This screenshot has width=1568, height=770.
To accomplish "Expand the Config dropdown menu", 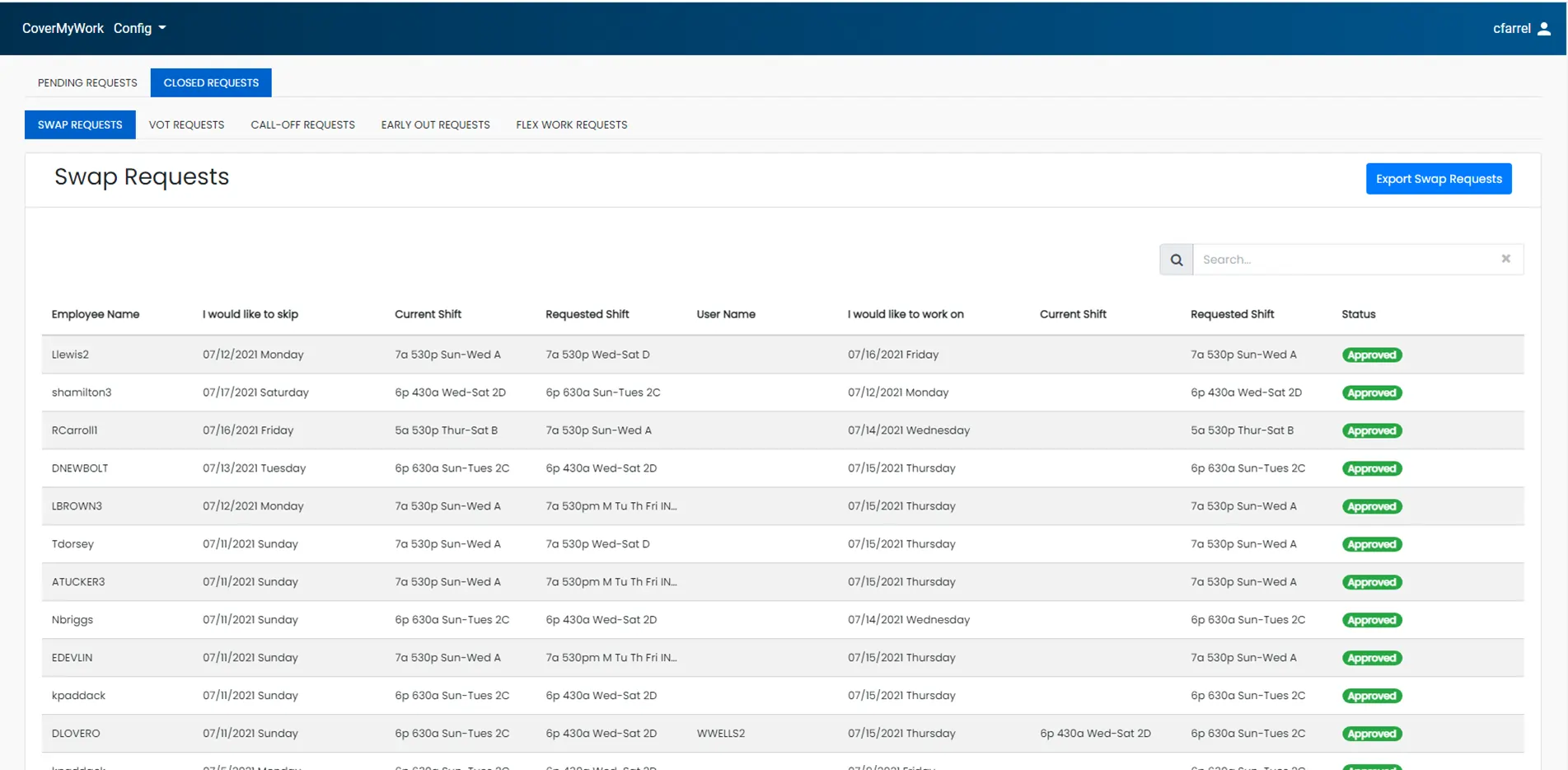I will click(x=140, y=28).
